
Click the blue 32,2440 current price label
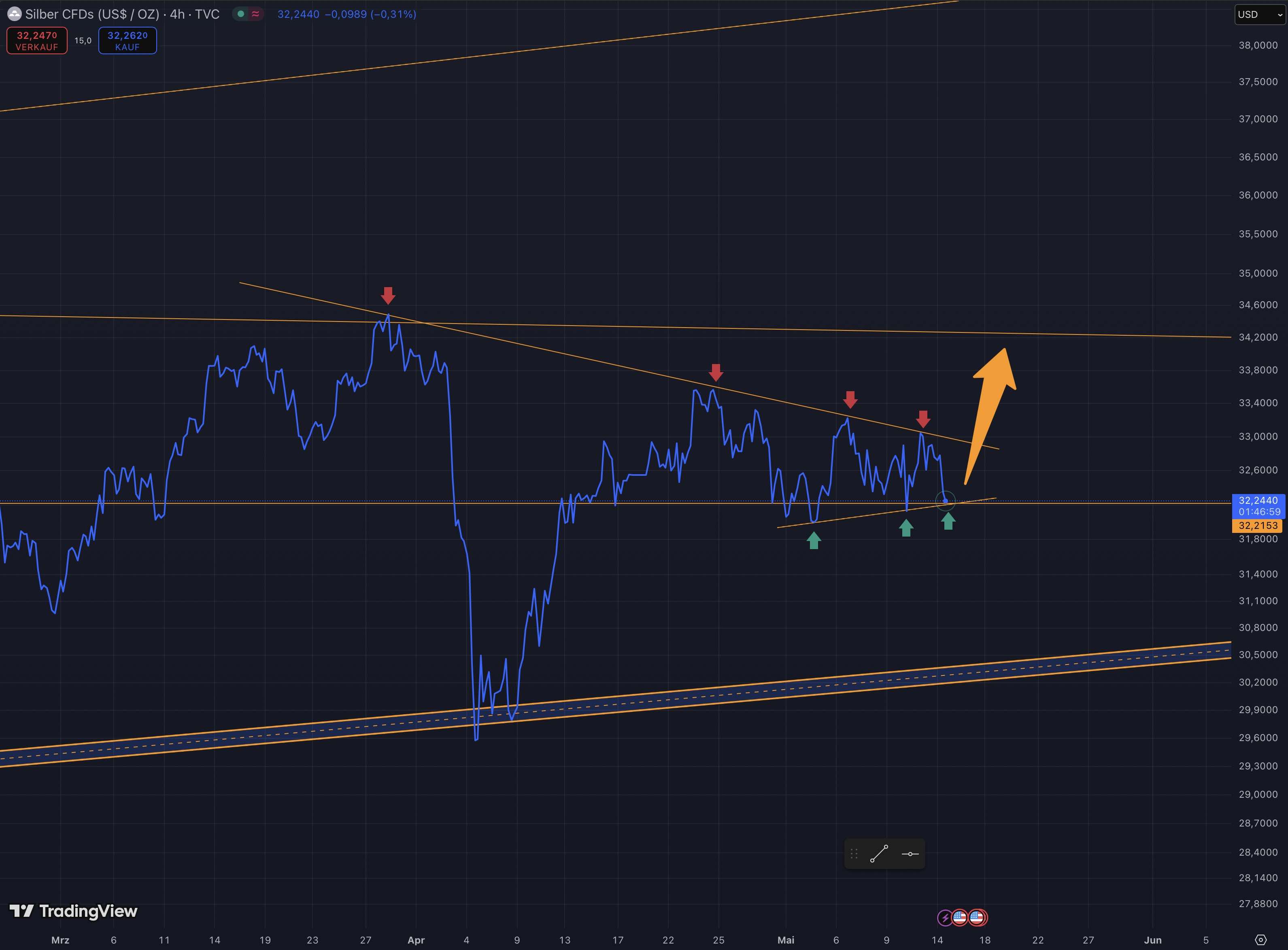tap(1258, 500)
